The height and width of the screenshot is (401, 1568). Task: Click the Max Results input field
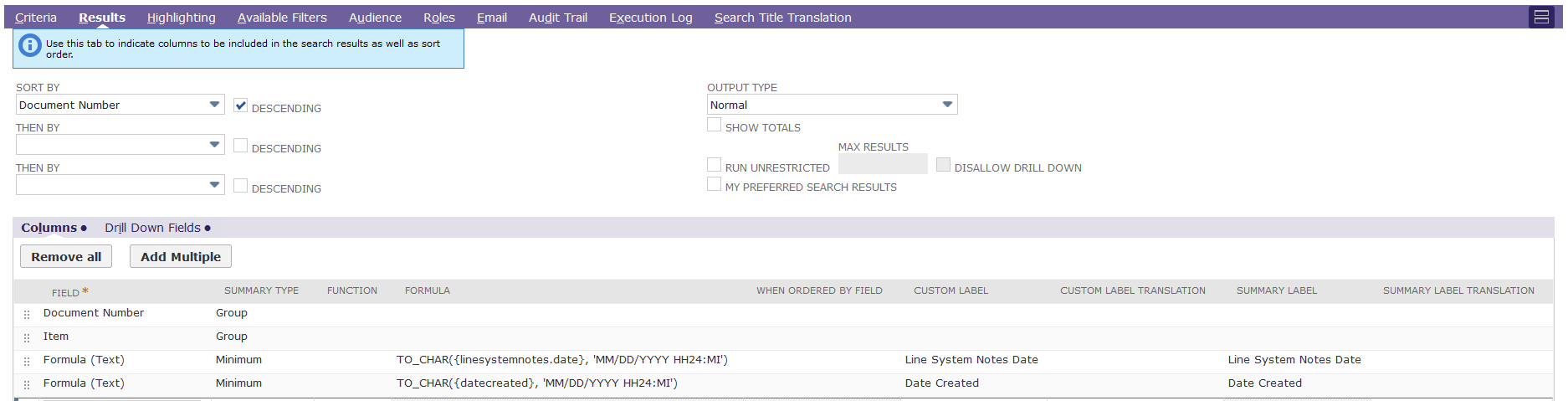[883, 164]
